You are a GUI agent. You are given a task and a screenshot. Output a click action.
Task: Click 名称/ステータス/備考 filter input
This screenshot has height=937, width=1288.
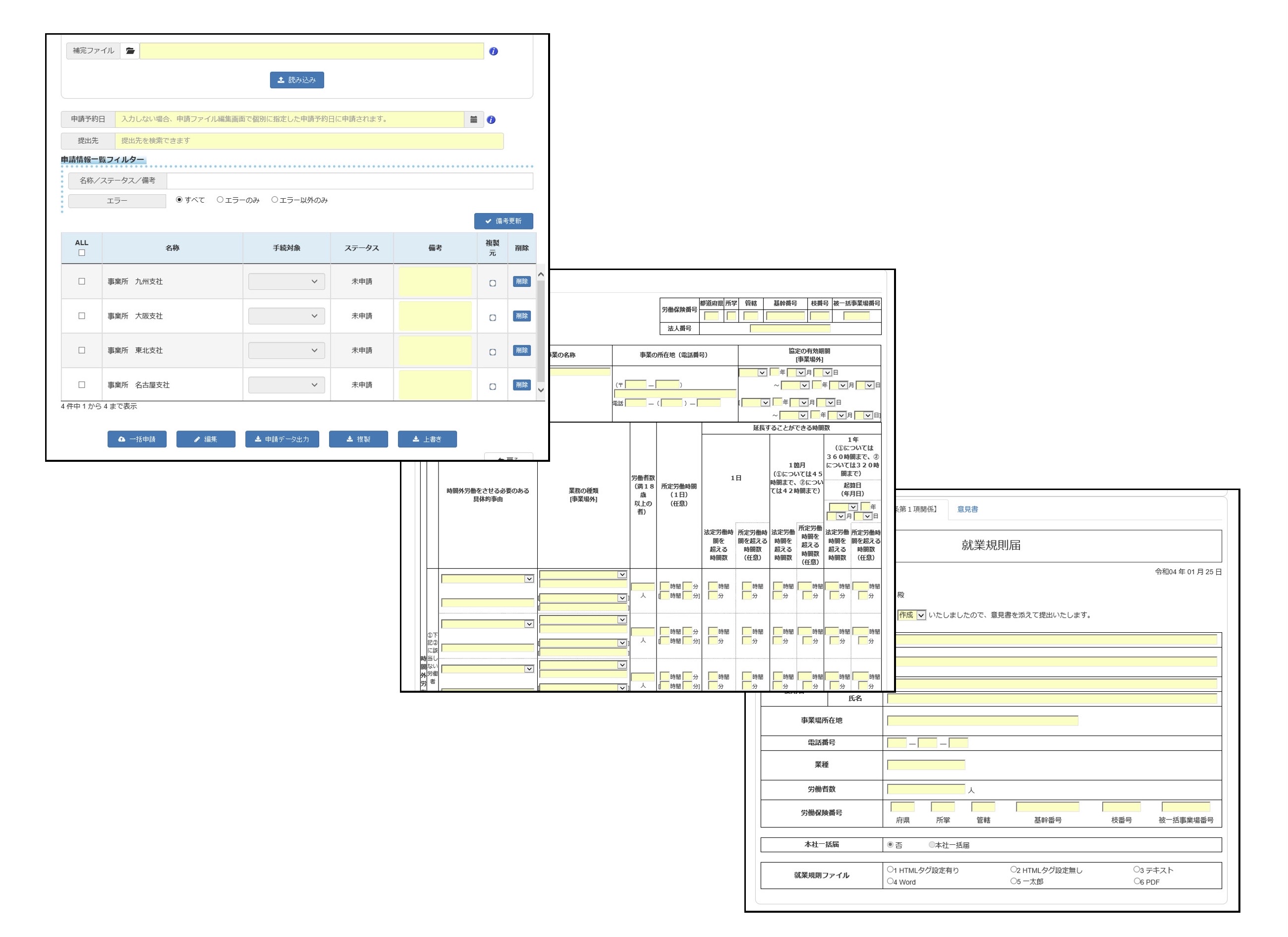pos(350,180)
